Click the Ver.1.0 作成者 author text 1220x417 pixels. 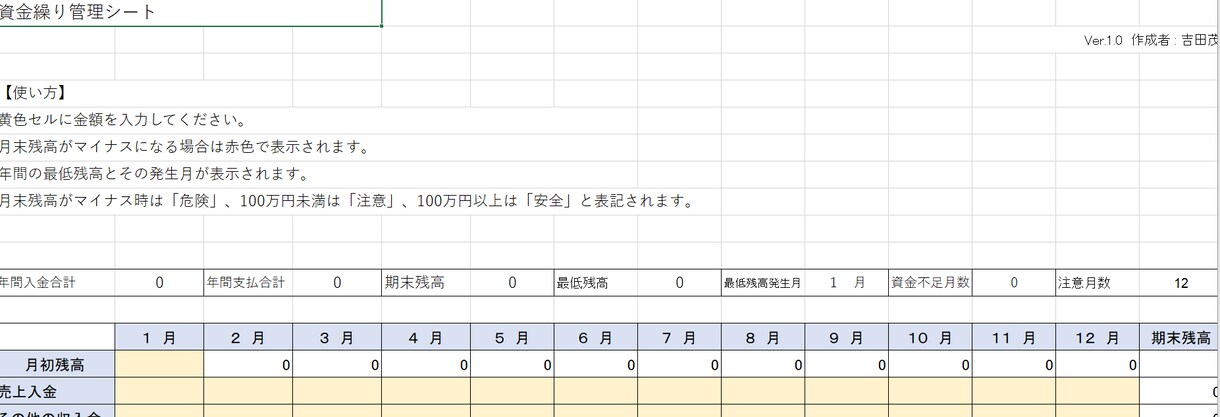point(1151,41)
